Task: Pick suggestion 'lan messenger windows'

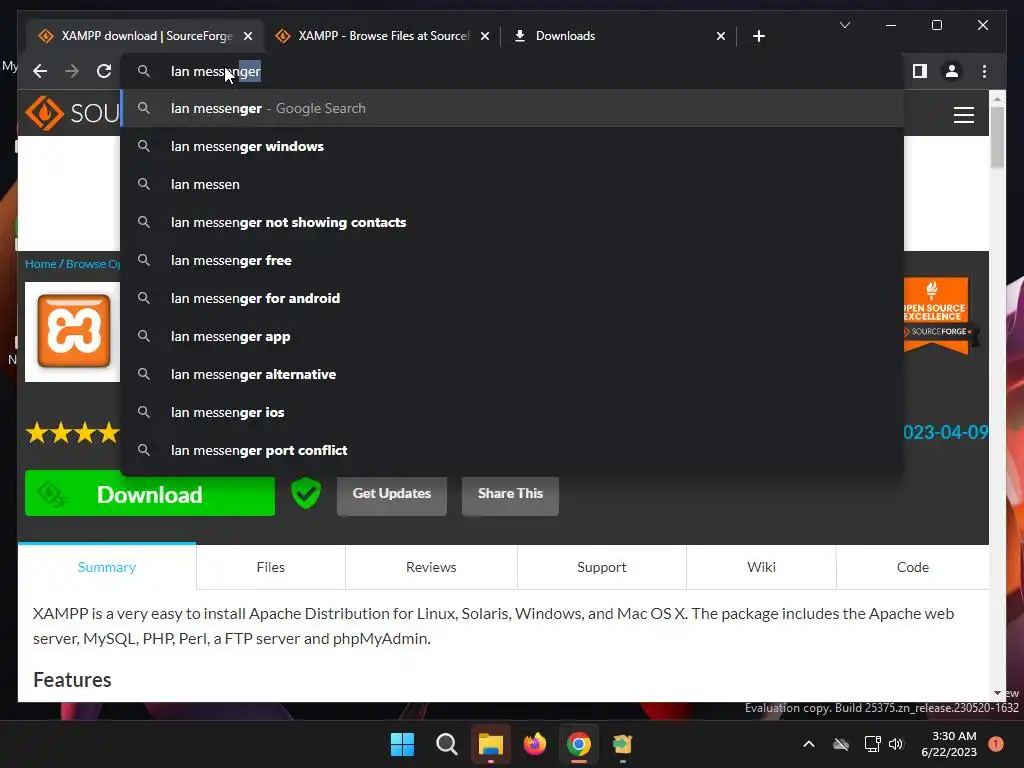Action: pyautogui.click(x=512, y=146)
